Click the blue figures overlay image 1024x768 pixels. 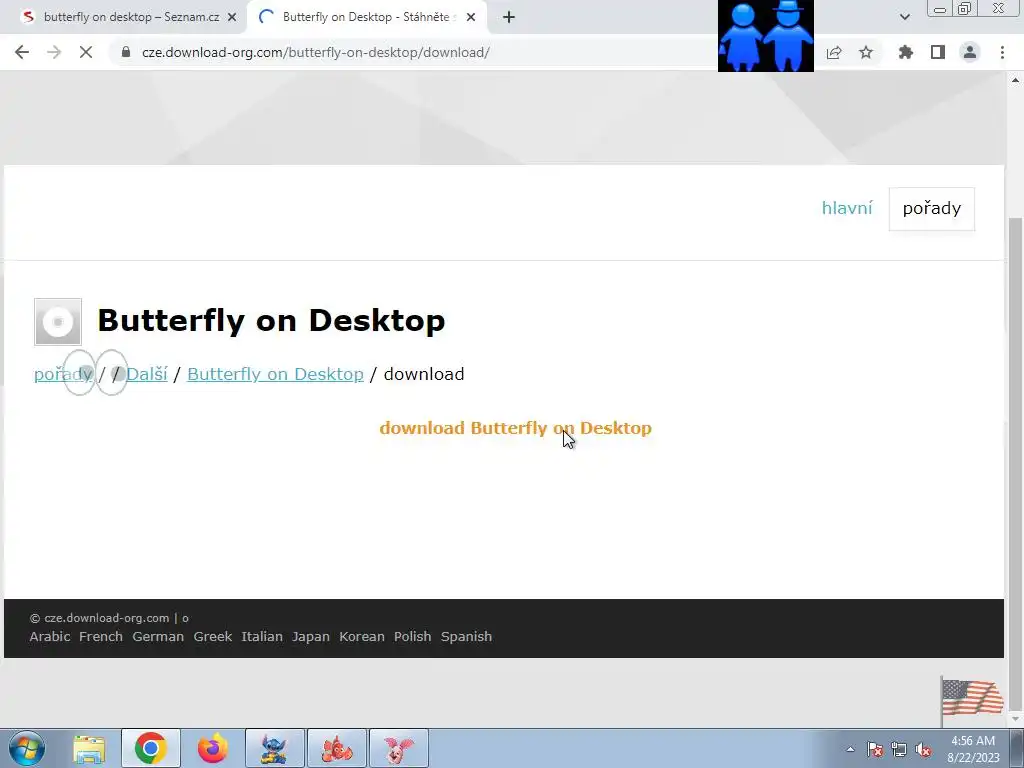766,36
